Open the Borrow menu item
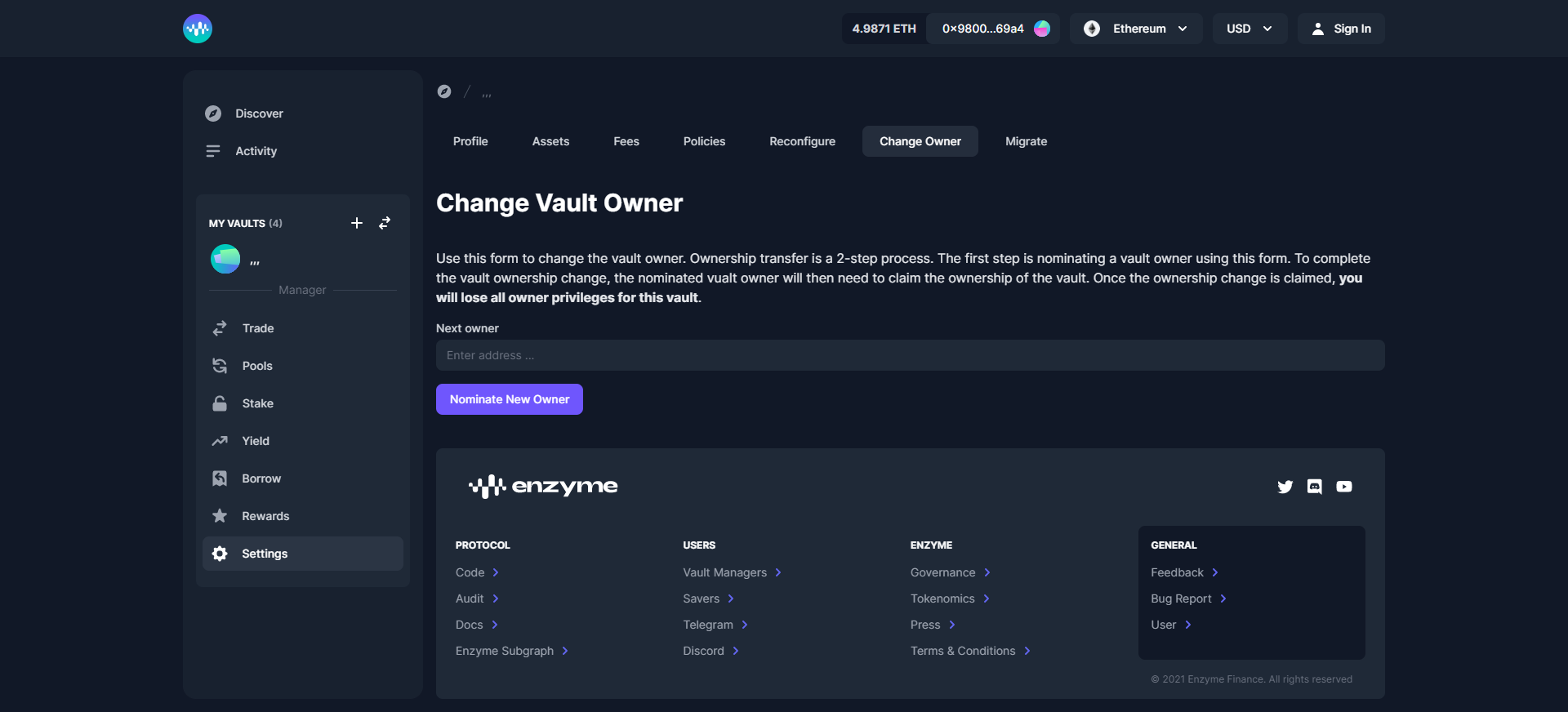The height and width of the screenshot is (712, 1568). (303, 478)
